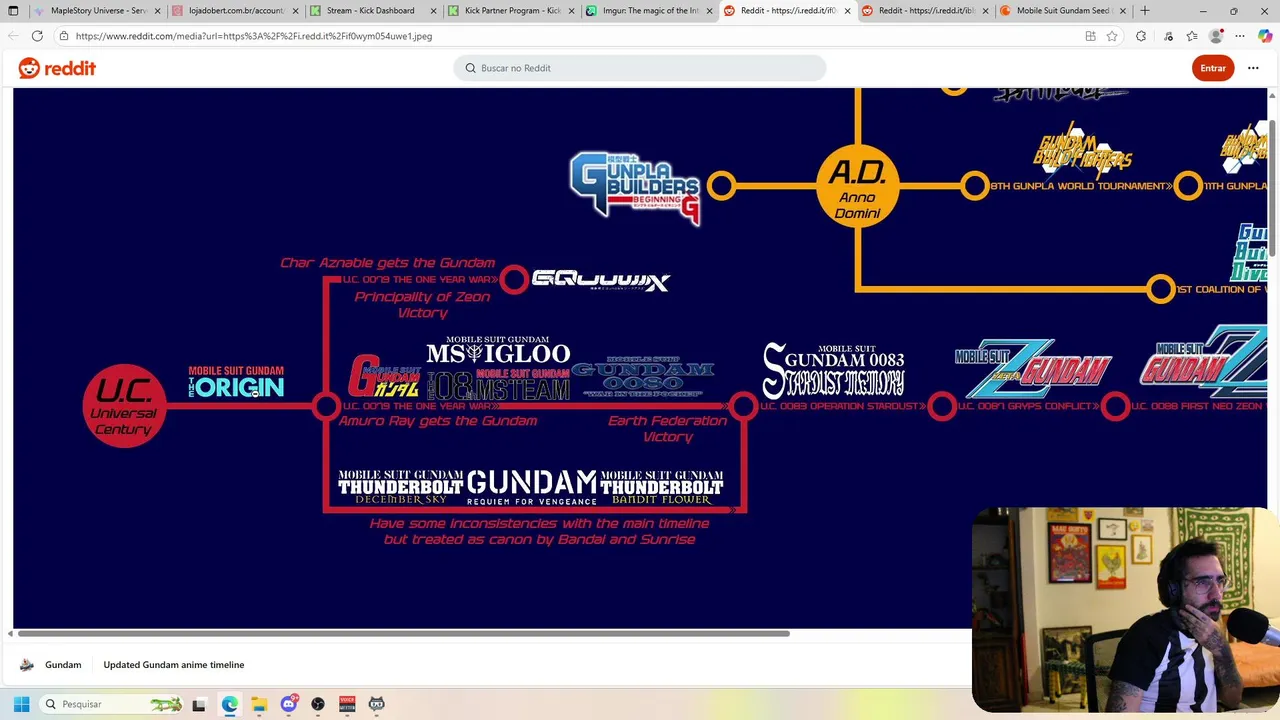Click the orange Entrar login button
This screenshot has height=720, width=1280.
coord(1213,68)
